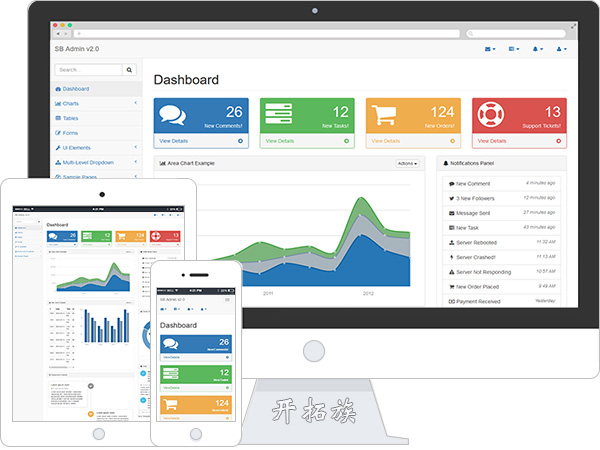Toggle the hamburger menu on phone header
Viewport: 600px width, 450px height.
227,300
